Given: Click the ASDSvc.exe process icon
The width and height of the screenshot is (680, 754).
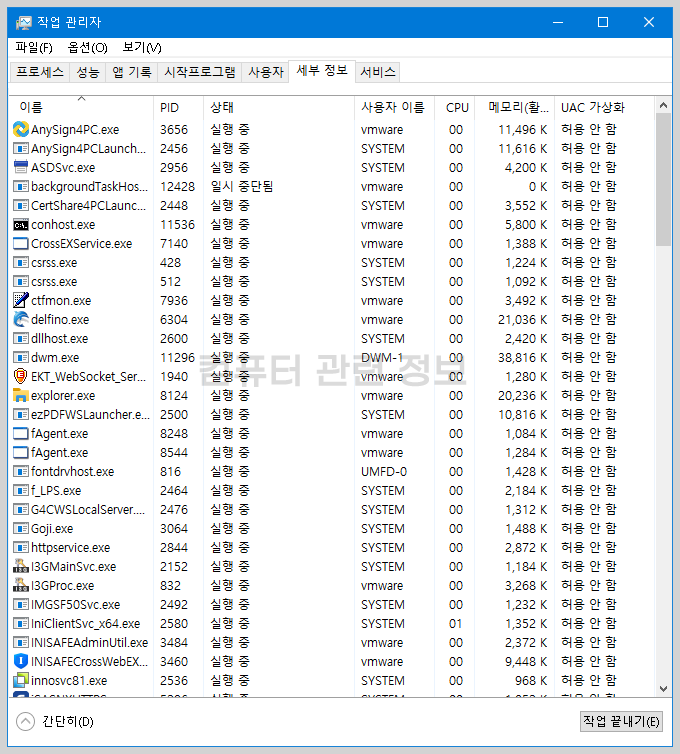Looking at the screenshot, I should 21,167.
